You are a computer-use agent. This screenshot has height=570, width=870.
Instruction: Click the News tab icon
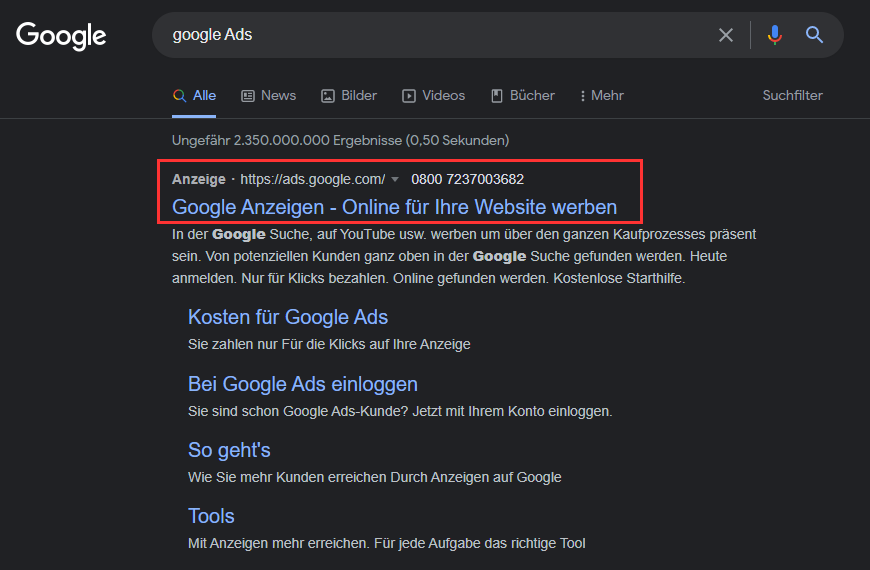coord(247,96)
